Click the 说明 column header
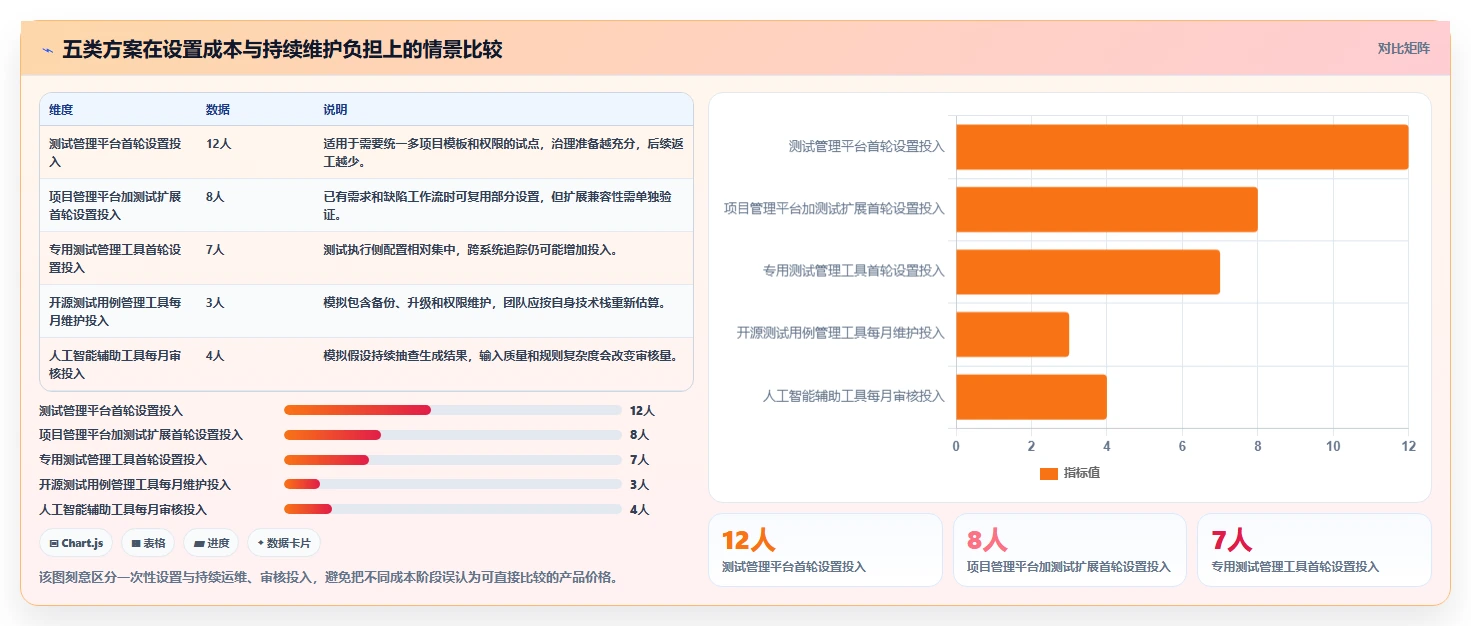 pos(335,110)
